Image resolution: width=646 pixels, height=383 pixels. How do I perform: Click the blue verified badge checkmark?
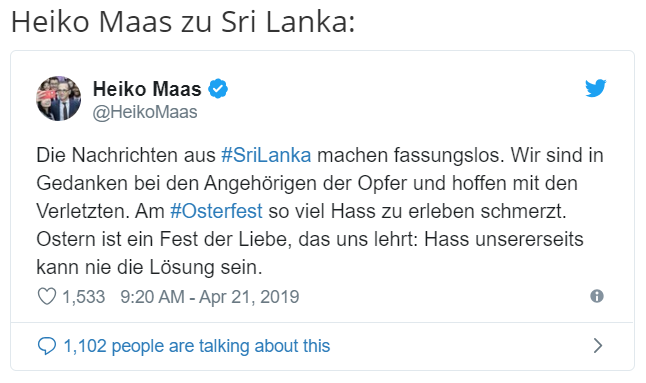[x=218, y=89]
